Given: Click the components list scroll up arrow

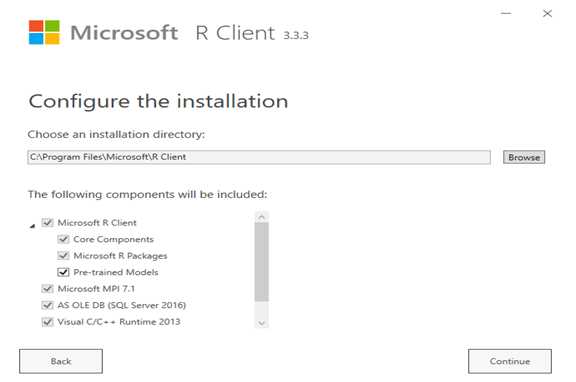Looking at the screenshot, I should [262, 217].
